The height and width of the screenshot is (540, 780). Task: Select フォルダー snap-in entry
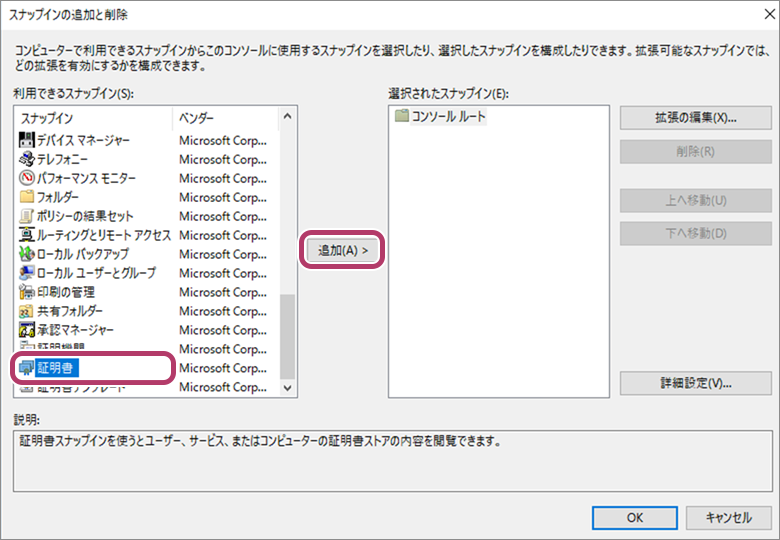coord(58,197)
